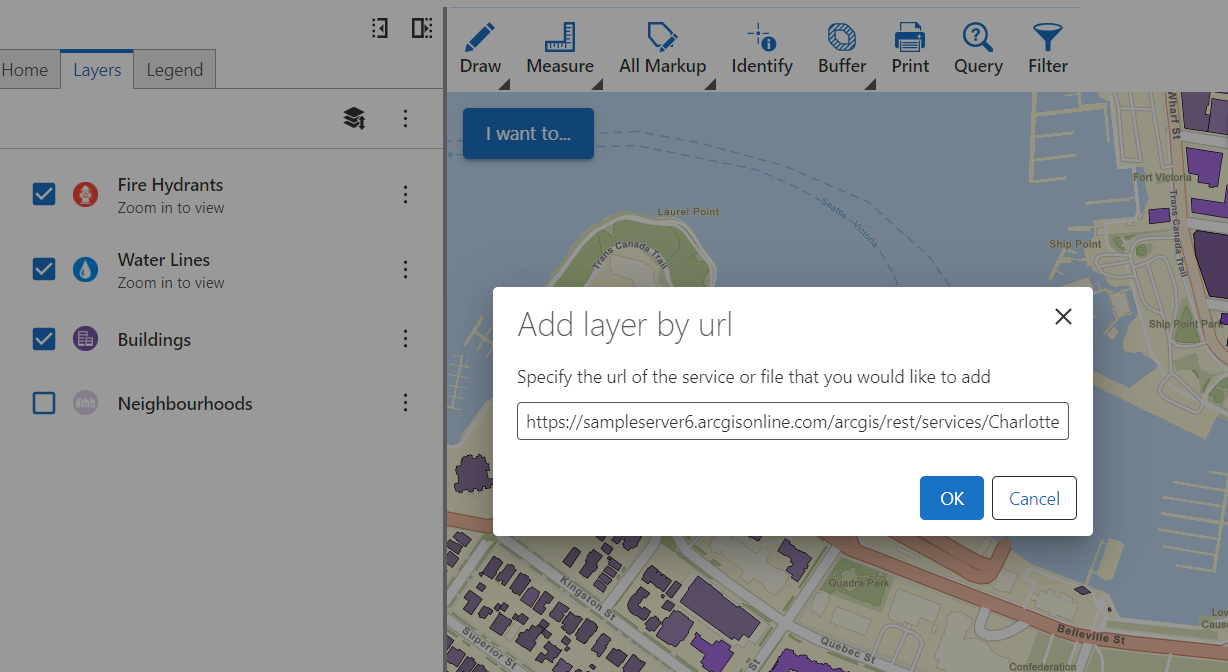Expand the Draw tool dropdown arrow
Viewport: 1228px width, 672px height.
pos(504,84)
